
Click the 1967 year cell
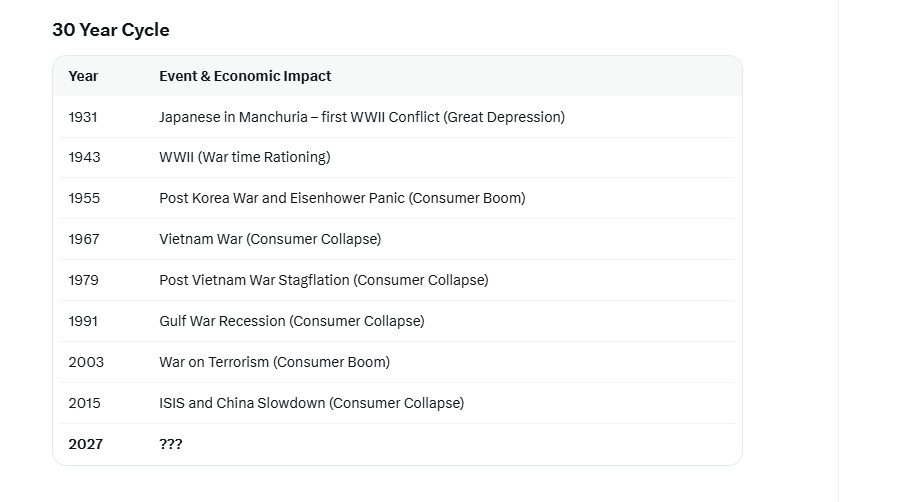[84, 239]
